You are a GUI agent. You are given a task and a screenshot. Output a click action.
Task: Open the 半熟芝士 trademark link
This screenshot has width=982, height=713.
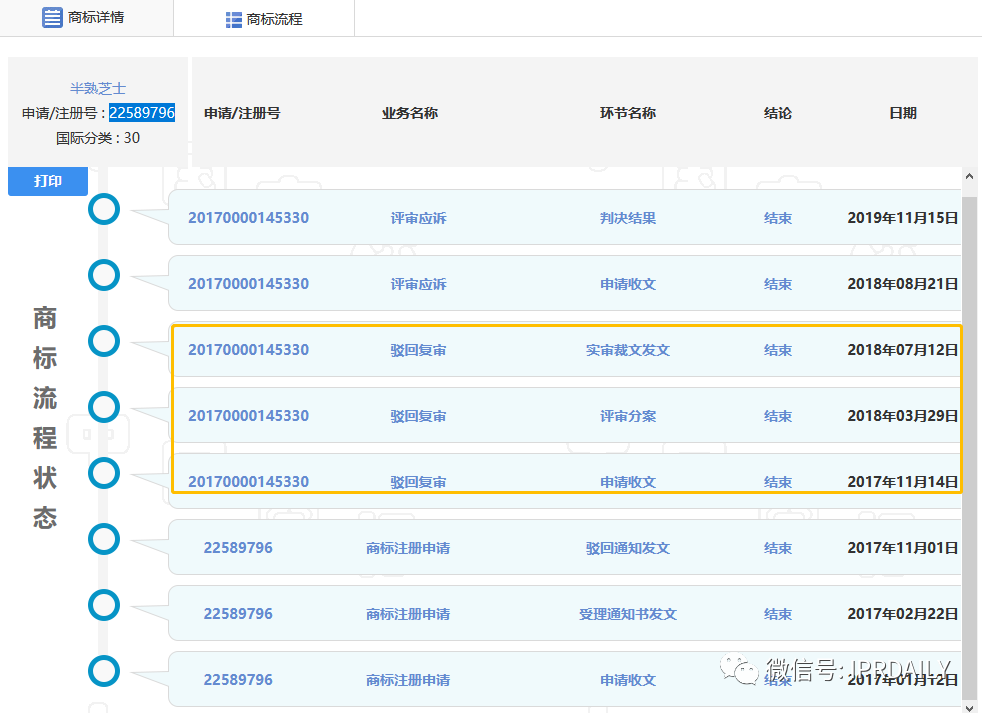tap(98, 88)
